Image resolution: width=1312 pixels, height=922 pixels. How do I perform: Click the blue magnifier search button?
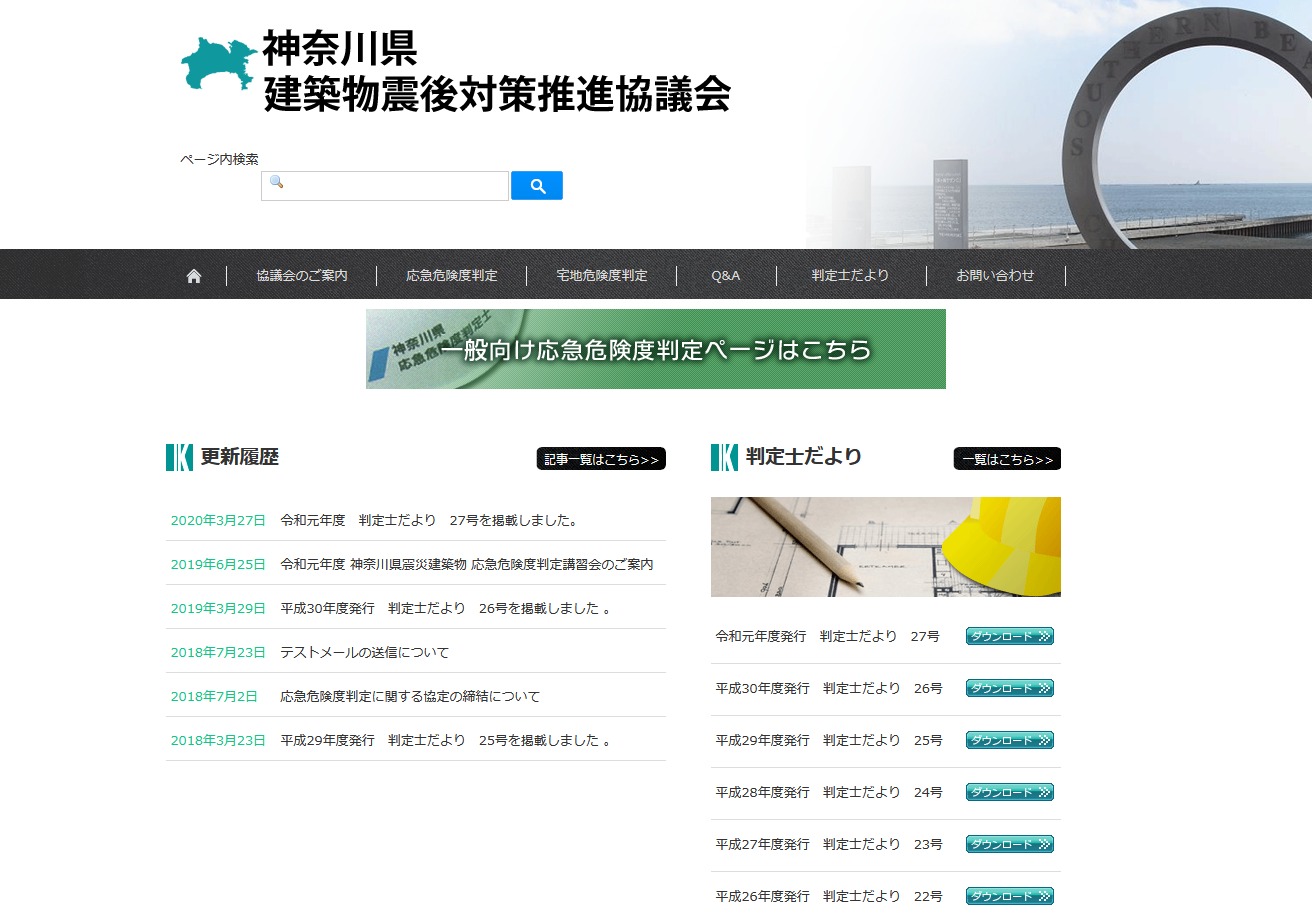click(537, 186)
